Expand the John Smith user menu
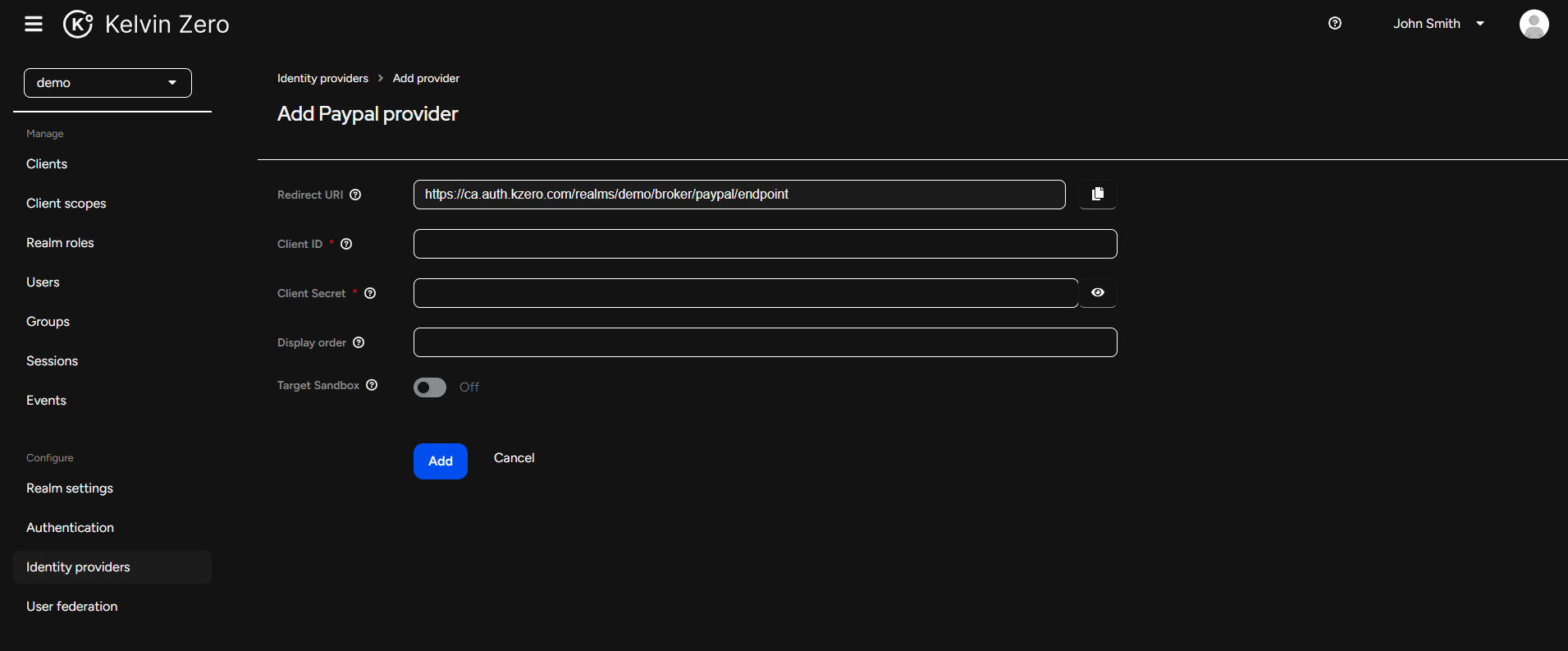The height and width of the screenshot is (651, 1568). pos(1438,24)
